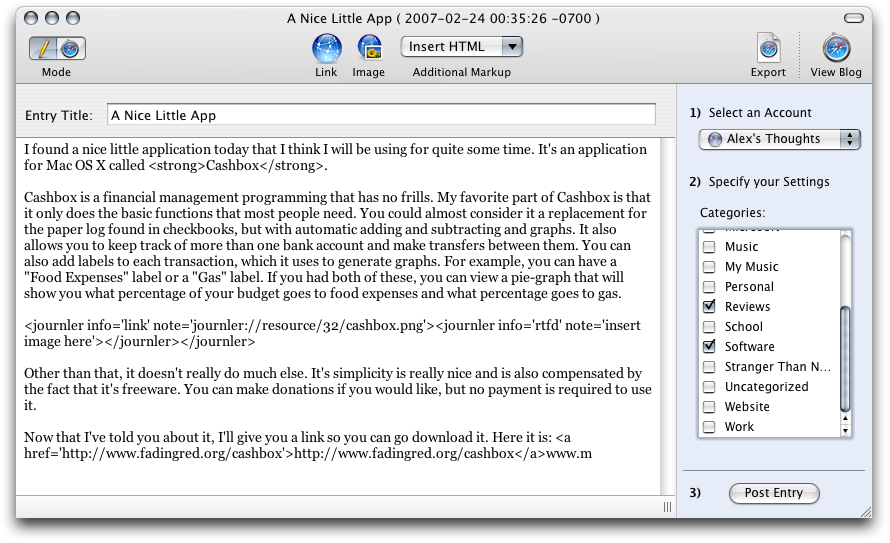The image size is (890, 543).
Task: Open View Blog Safari icon
Action: click(836, 48)
